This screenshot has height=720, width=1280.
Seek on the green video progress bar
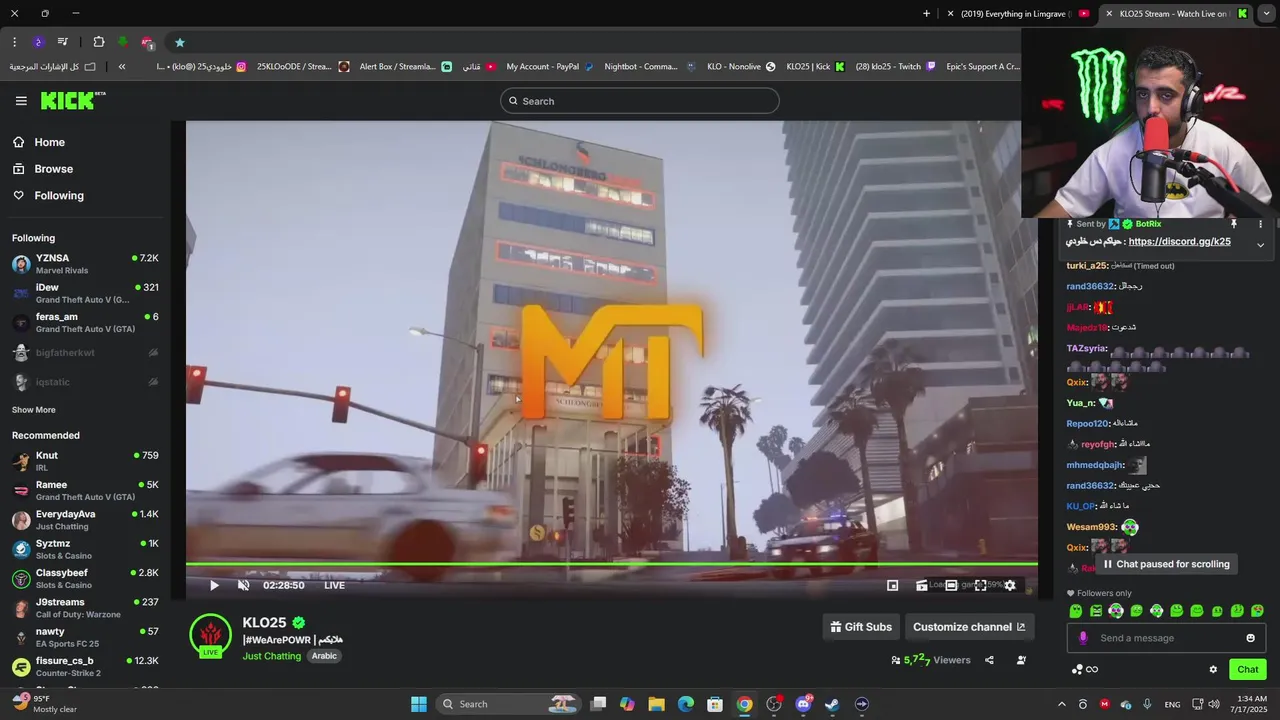coord(612,565)
